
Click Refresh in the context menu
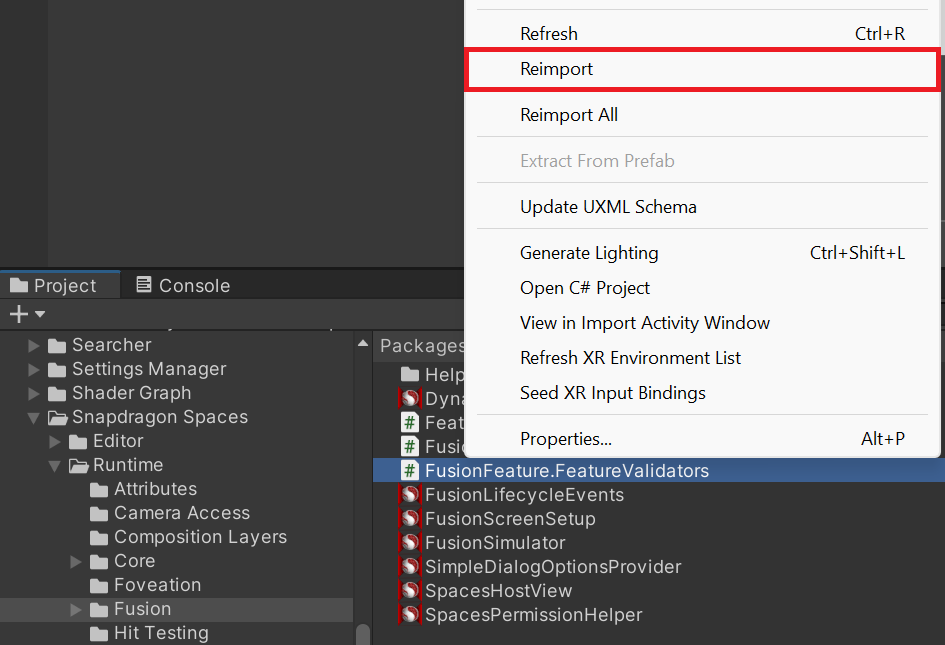[x=702, y=34]
